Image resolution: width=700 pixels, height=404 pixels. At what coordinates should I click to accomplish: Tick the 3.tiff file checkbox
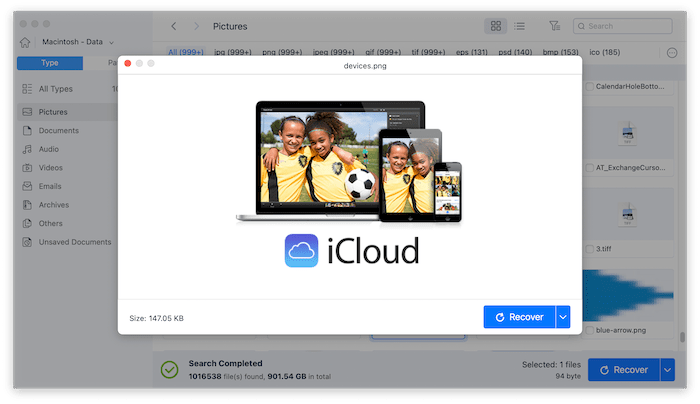(589, 248)
